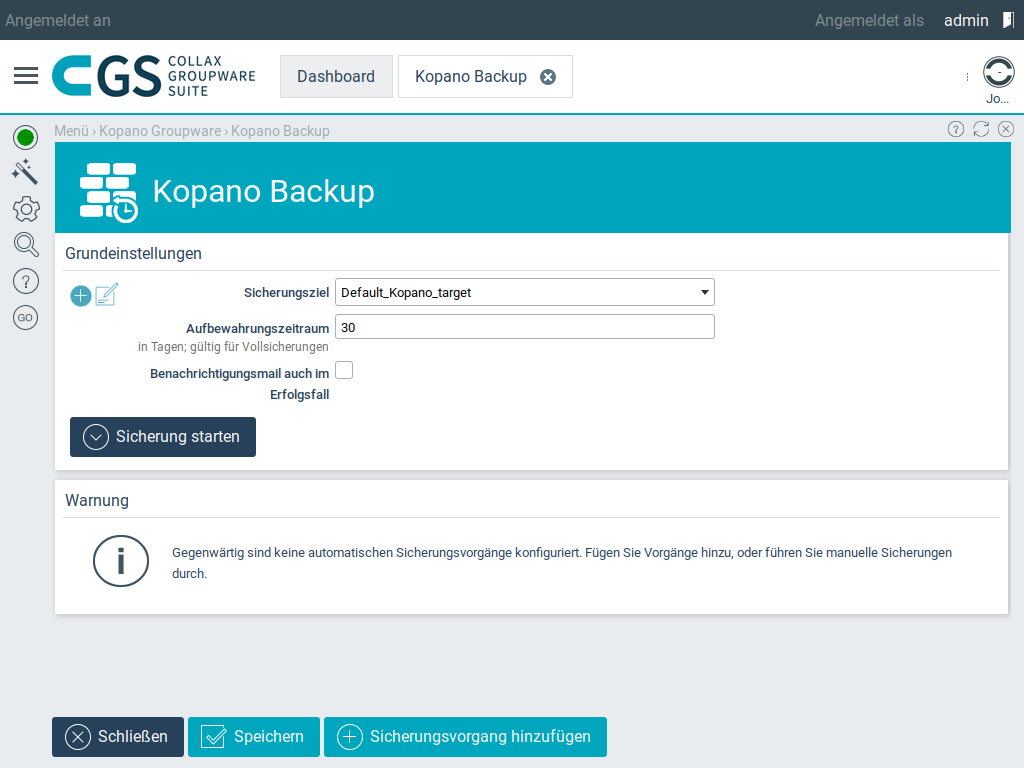Edit the selected Sicherungsziel
Screen dimensions: 1024x768
click(107, 295)
